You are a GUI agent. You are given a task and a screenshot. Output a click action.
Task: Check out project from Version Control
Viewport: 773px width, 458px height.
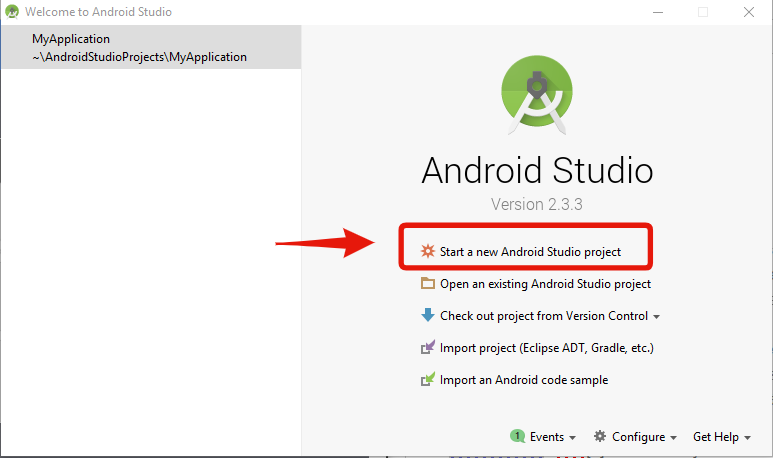pyautogui.click(x=544, y=316)
